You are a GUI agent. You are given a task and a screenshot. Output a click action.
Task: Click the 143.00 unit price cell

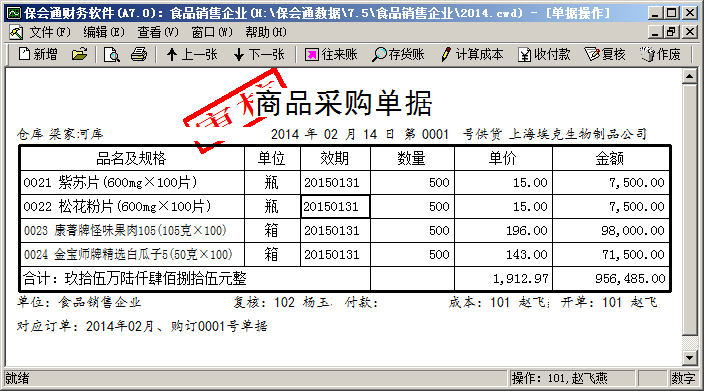coord(503,255)
